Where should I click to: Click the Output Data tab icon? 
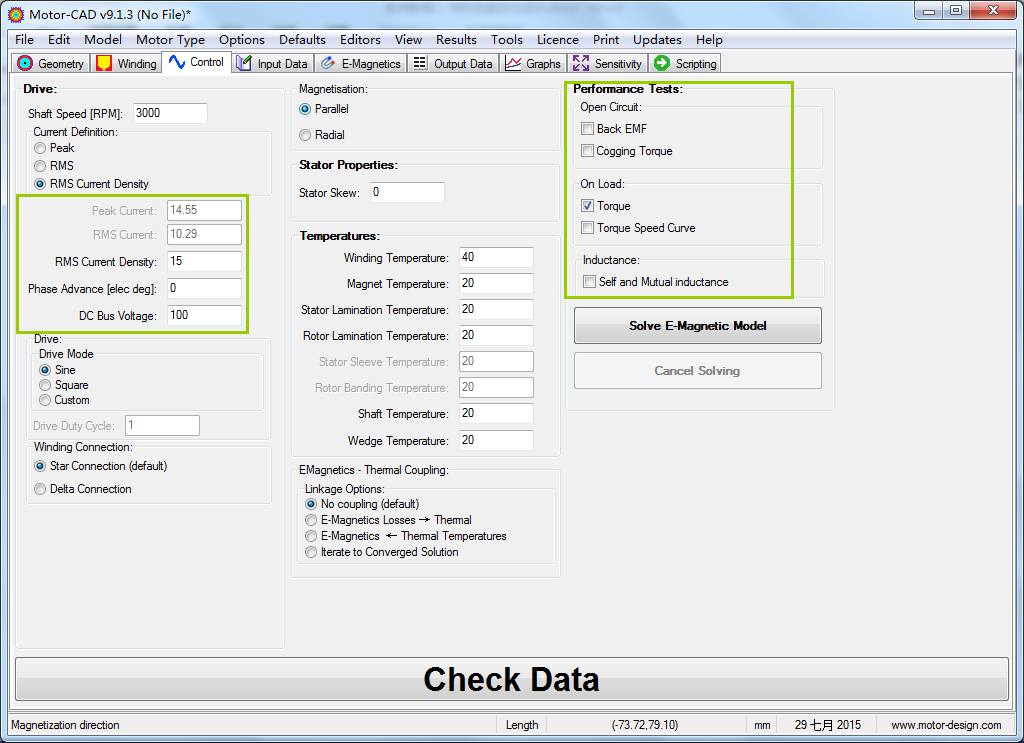pos(420,64)
